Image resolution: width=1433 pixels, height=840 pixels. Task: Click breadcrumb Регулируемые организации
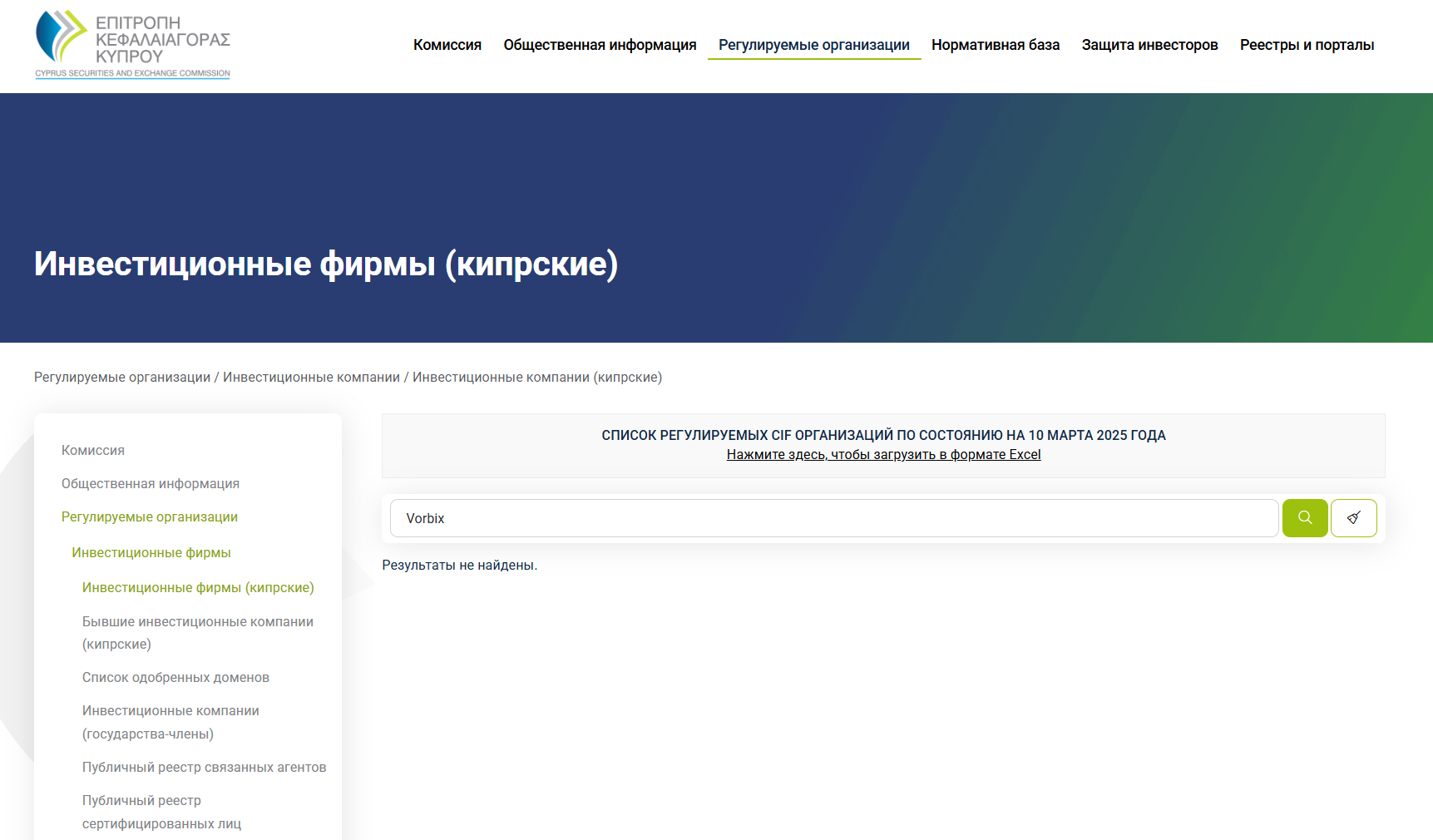tap(122, 378)
